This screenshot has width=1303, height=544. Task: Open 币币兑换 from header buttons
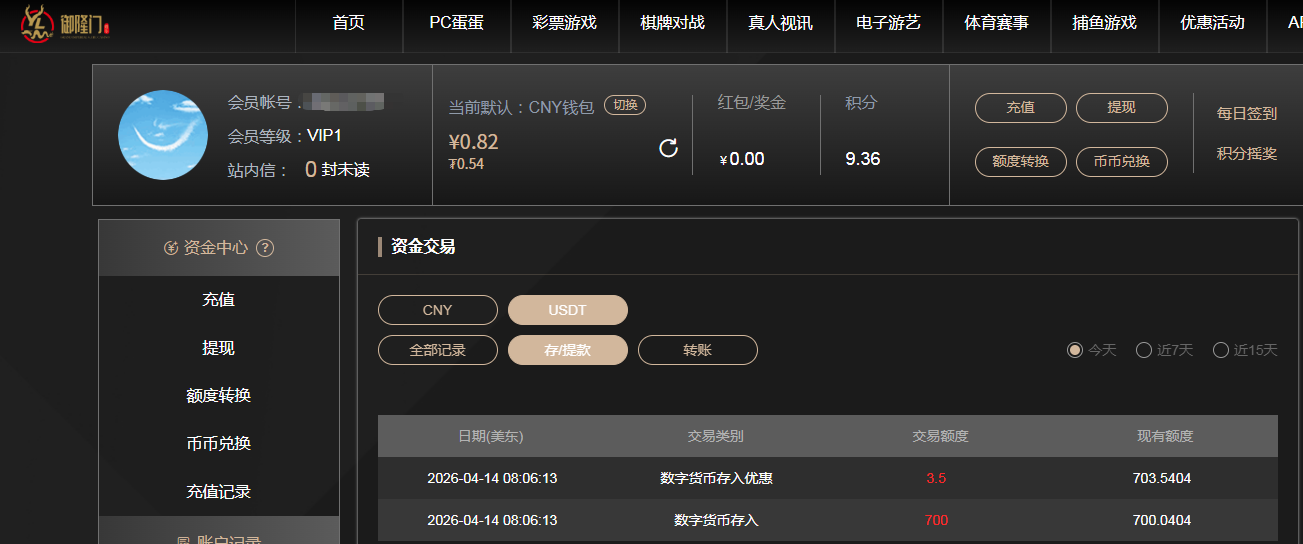[1121, 162]
